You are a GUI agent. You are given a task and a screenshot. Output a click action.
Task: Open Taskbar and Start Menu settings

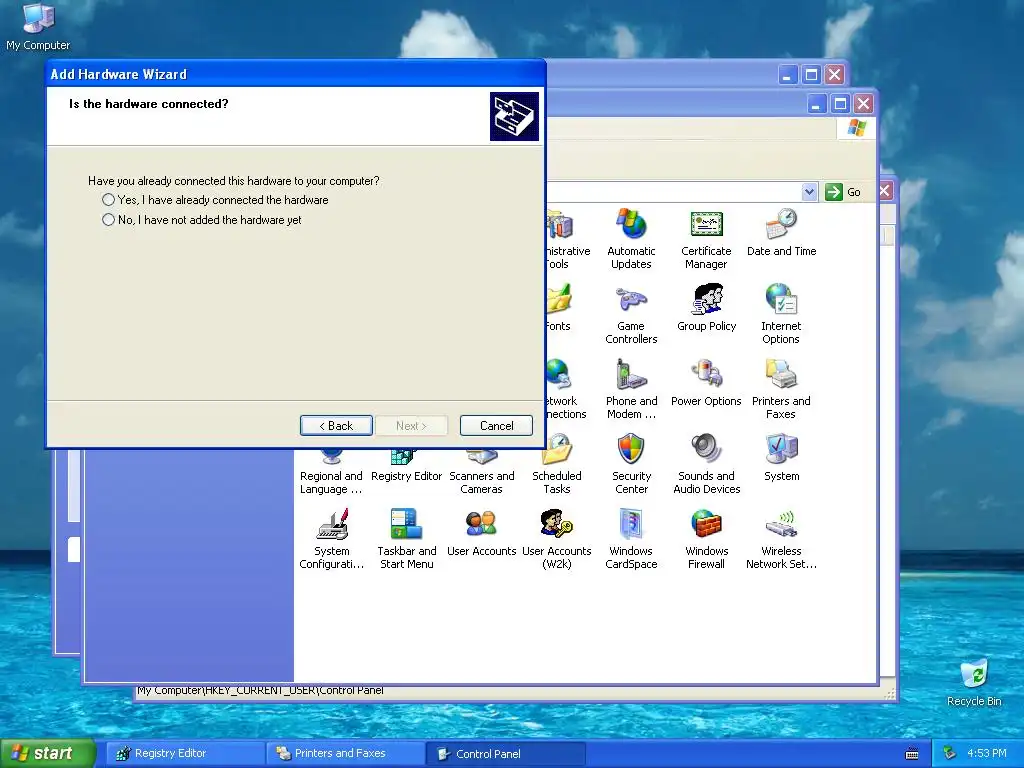click(x=406, y=539)
